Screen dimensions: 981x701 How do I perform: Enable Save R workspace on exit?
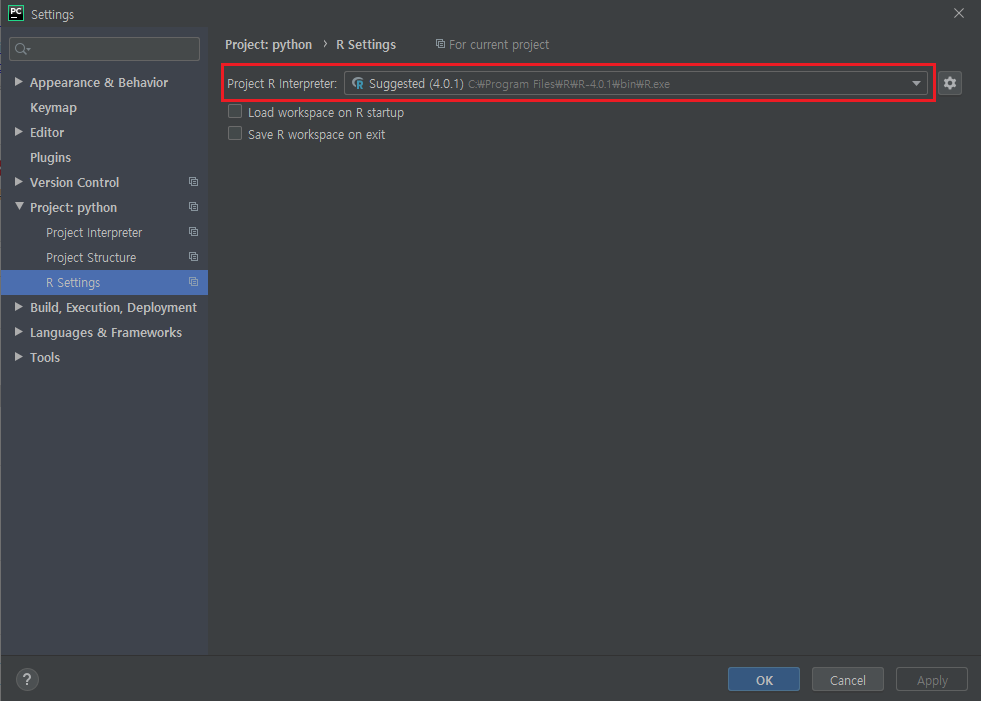click(x=234, y=132)
